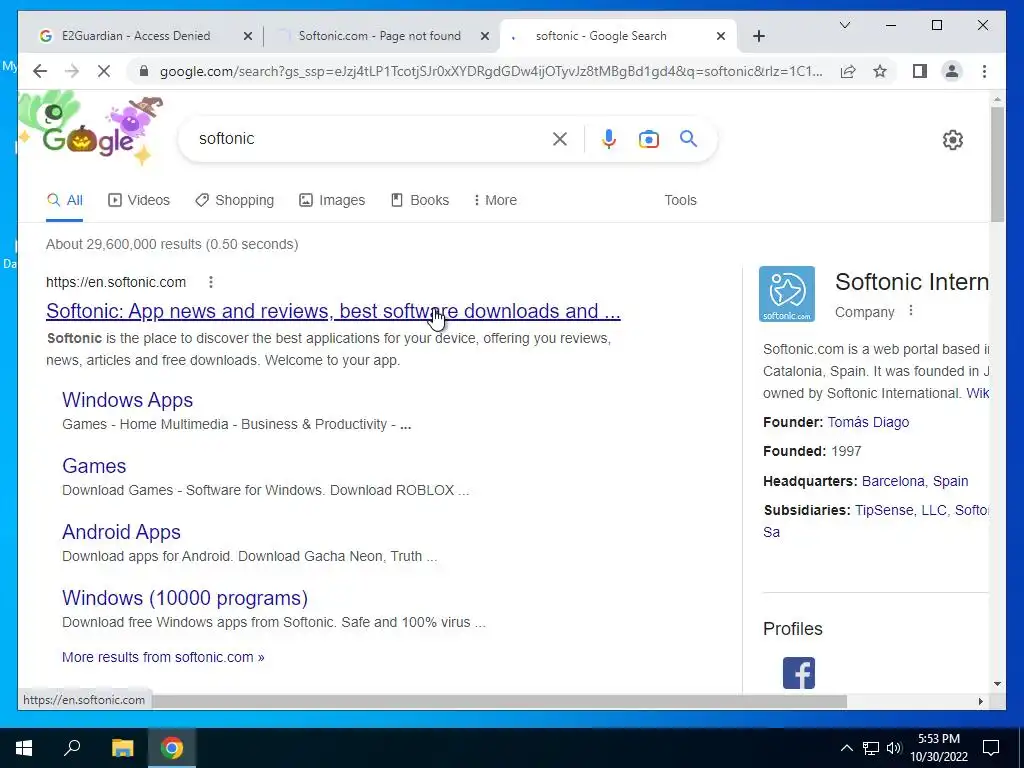Click inside the softonic search field
This screenshot has width=1024, height=768.
tap(369, 138)
